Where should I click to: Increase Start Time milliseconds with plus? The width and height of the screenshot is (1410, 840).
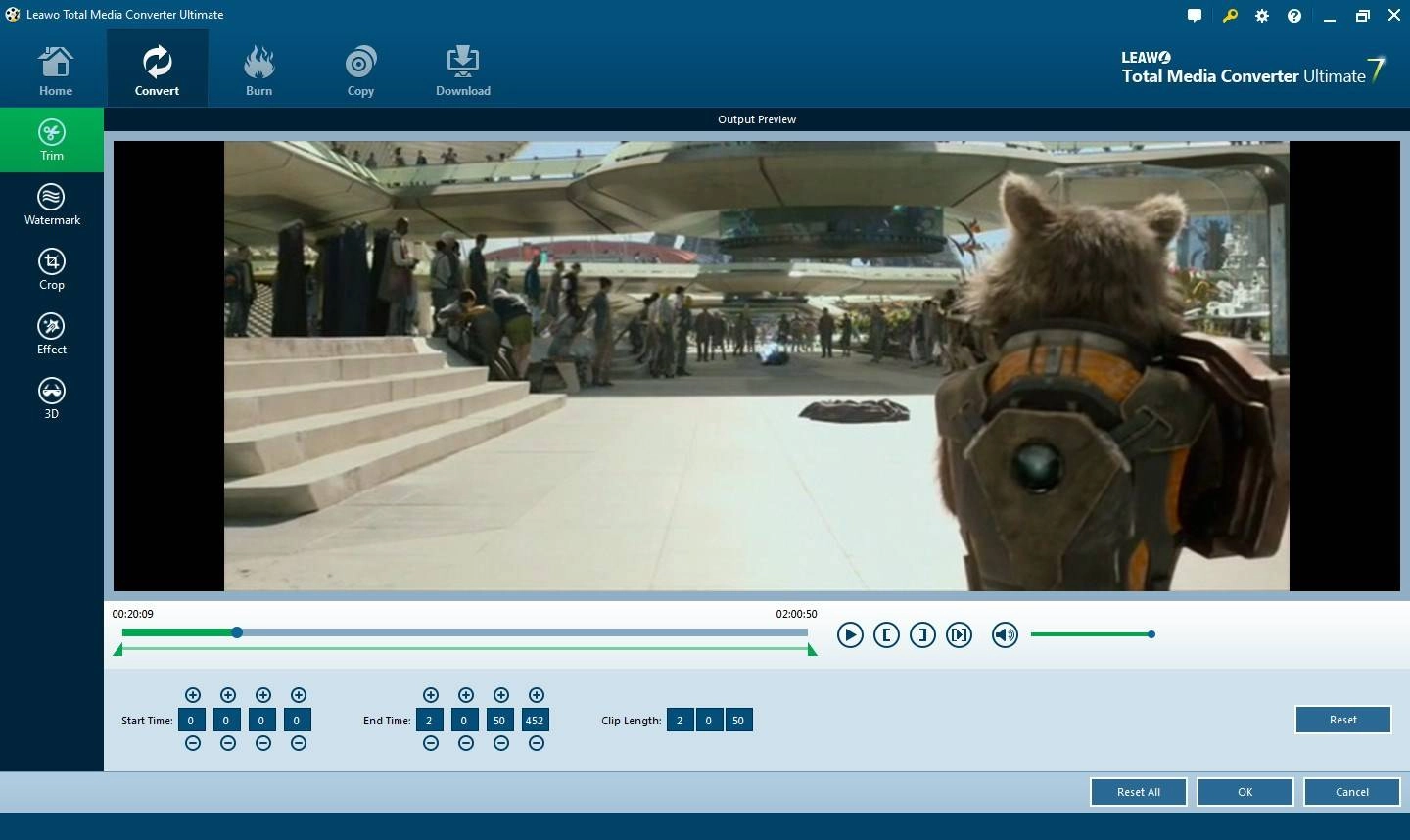[299, 695]
